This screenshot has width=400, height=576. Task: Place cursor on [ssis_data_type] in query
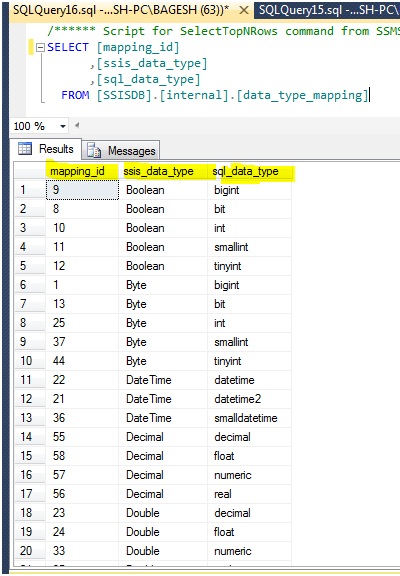point(152,64)
